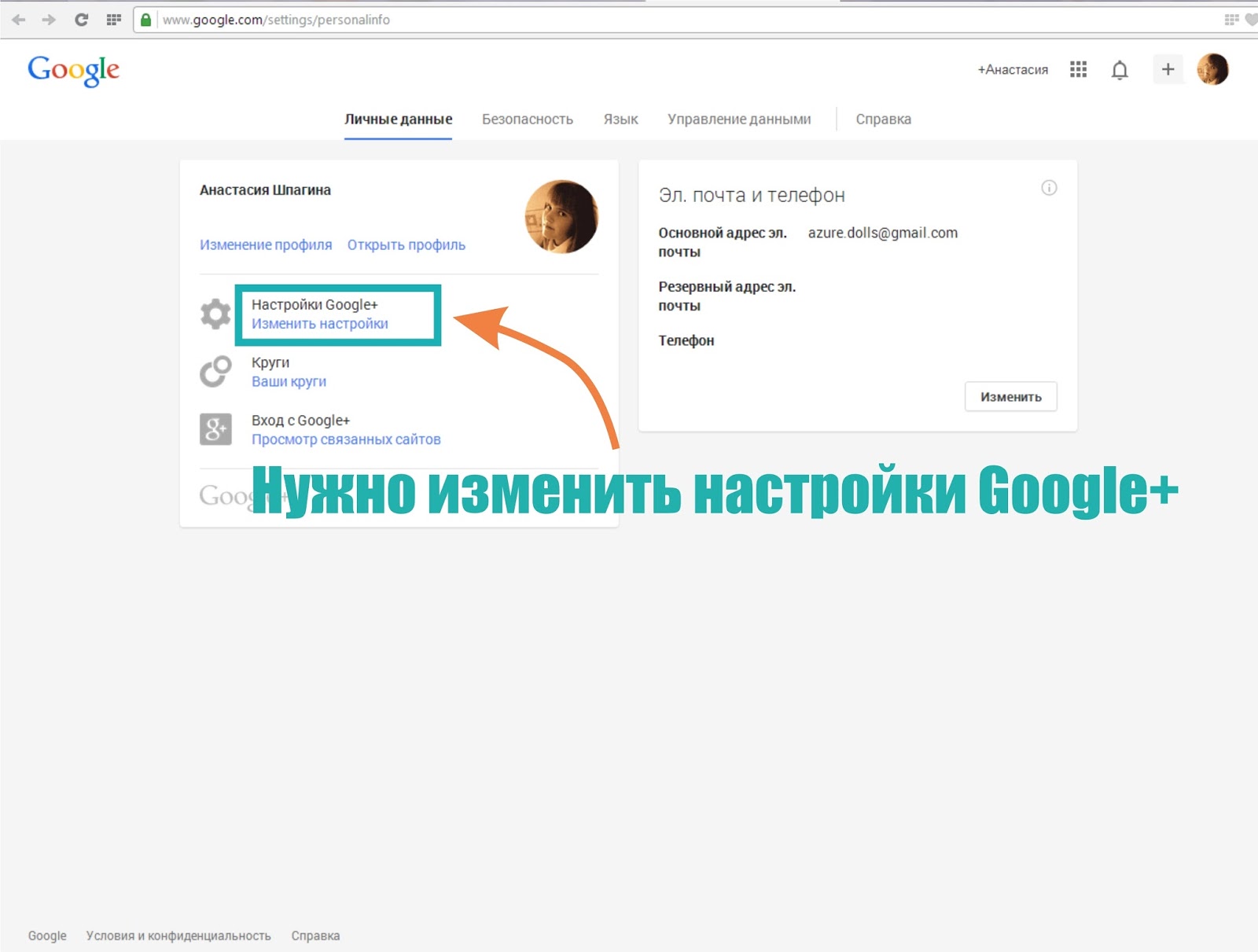Open Просмотр связанных сайтов link
1258x952 pixels.
click(346, 439)
